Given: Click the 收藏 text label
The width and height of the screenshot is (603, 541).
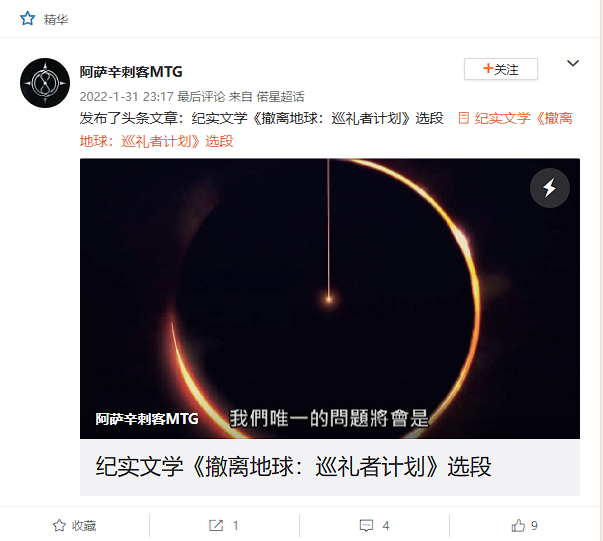Looking at the screenshot, I should pos(84,526).
